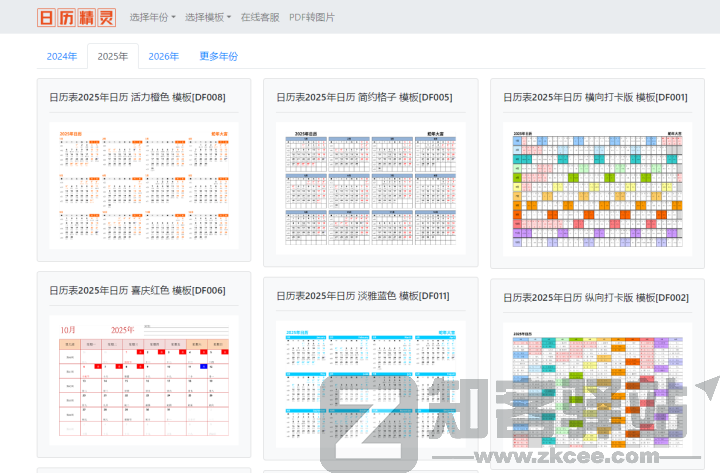
Task: Click the 简约格子 模板[DF005] title
Action: (x=364, y=97)
